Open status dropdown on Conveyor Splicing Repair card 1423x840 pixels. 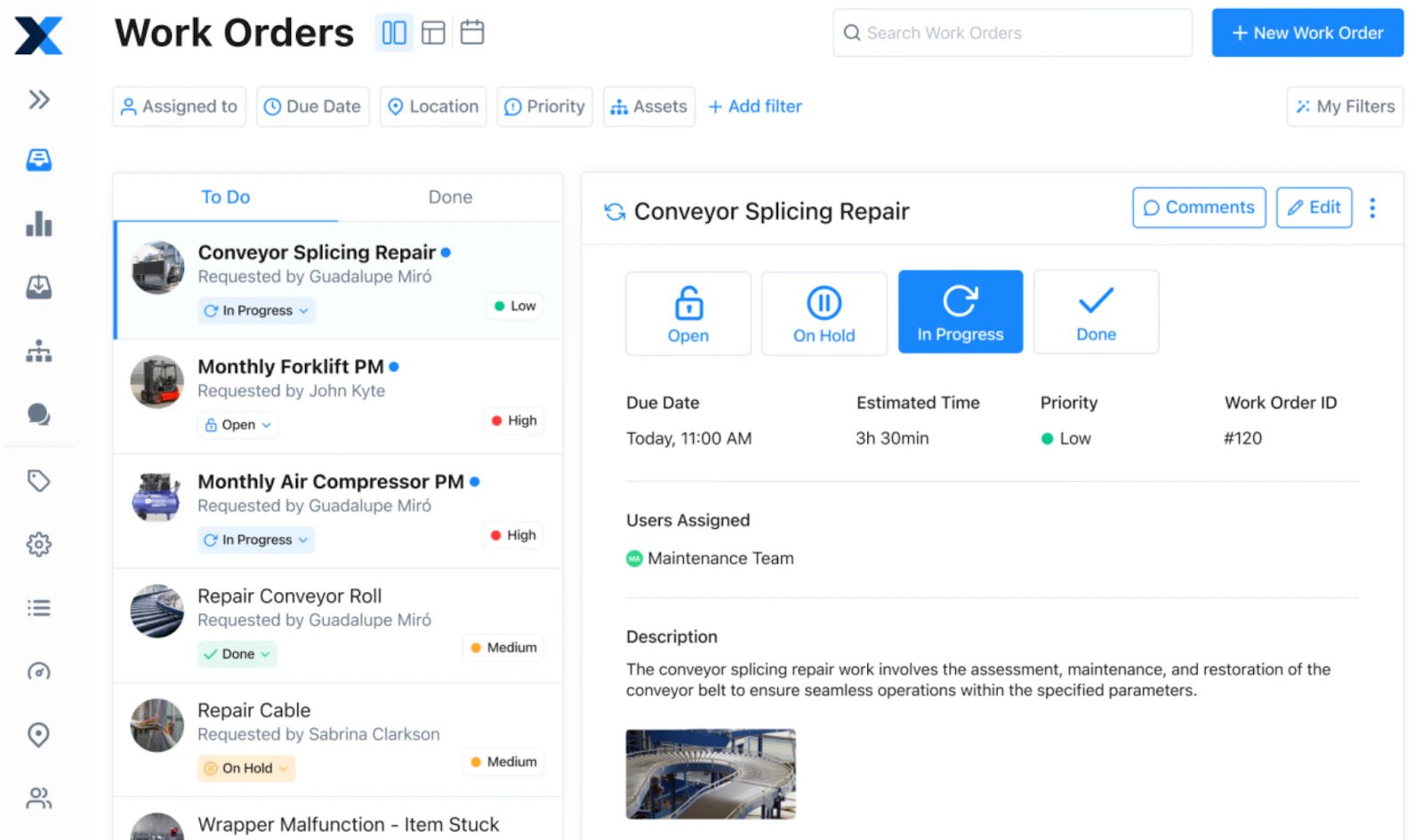(256, 310)
